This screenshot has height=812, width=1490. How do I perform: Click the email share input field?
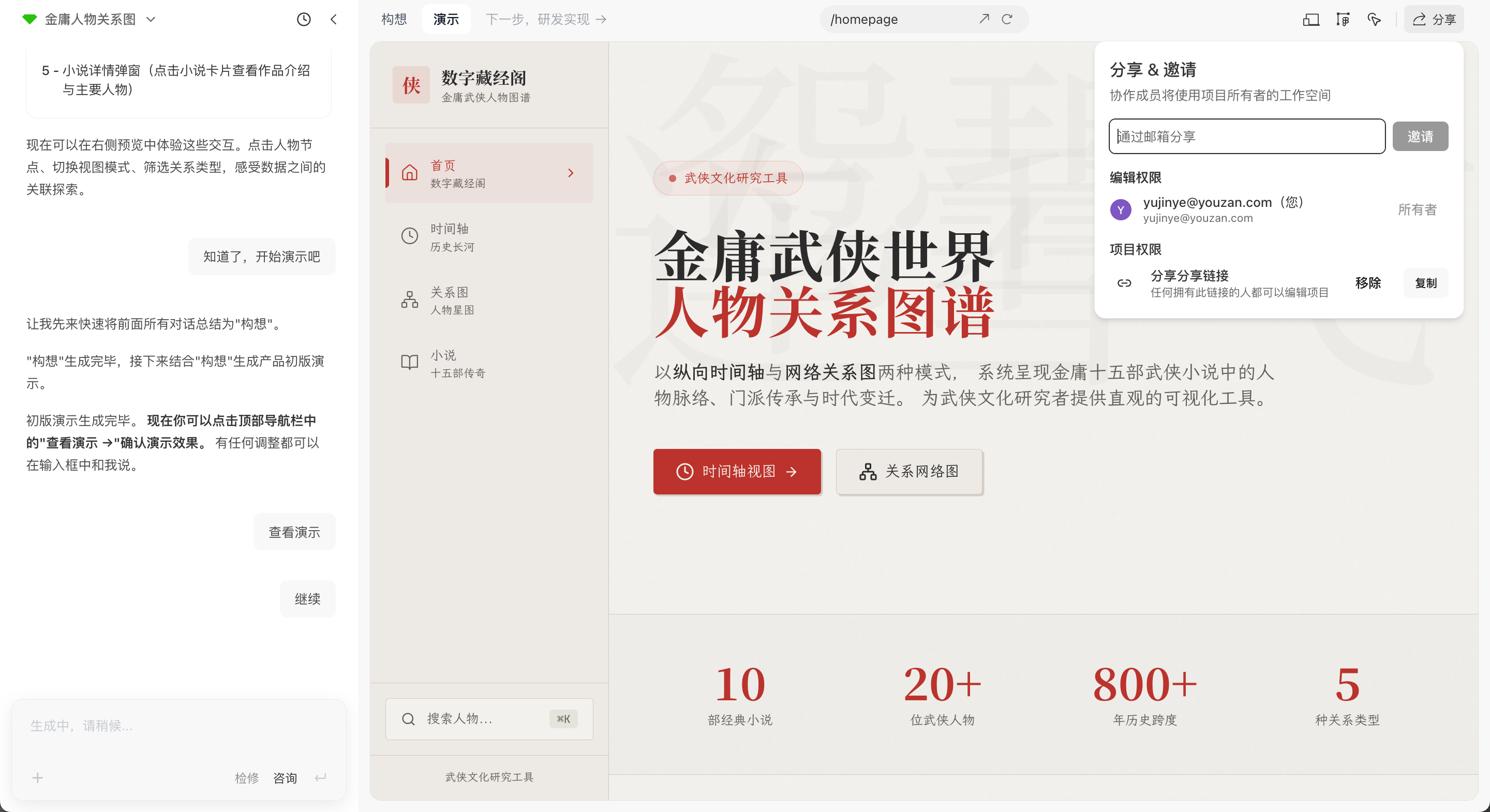click(x=1246, y=137)
